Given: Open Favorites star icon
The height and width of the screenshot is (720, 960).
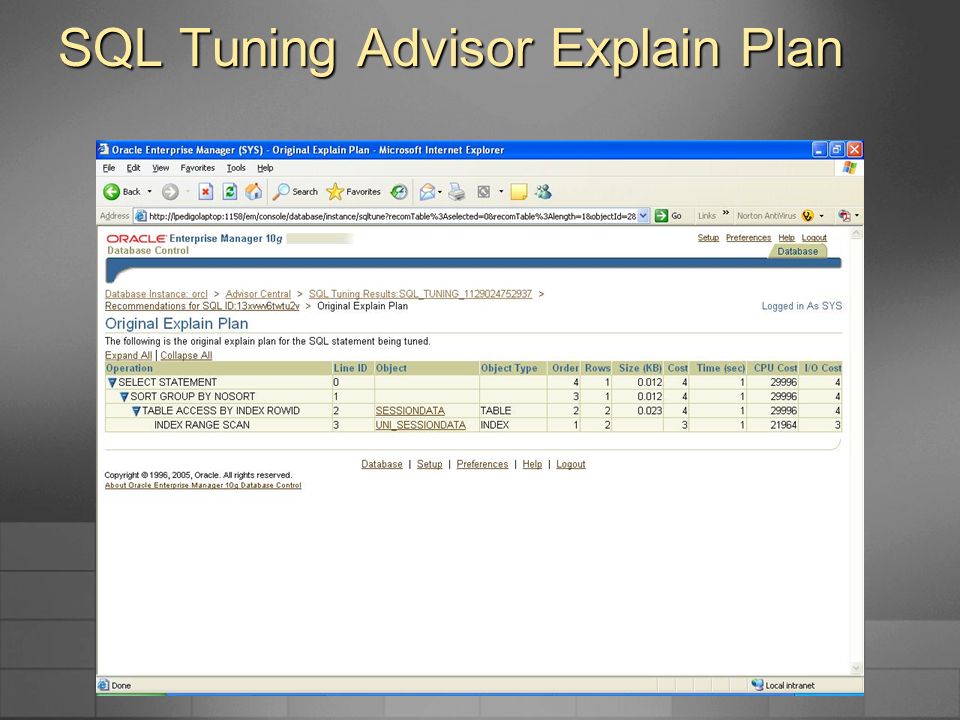Looking at the screenshot, I should pos(335,192).
